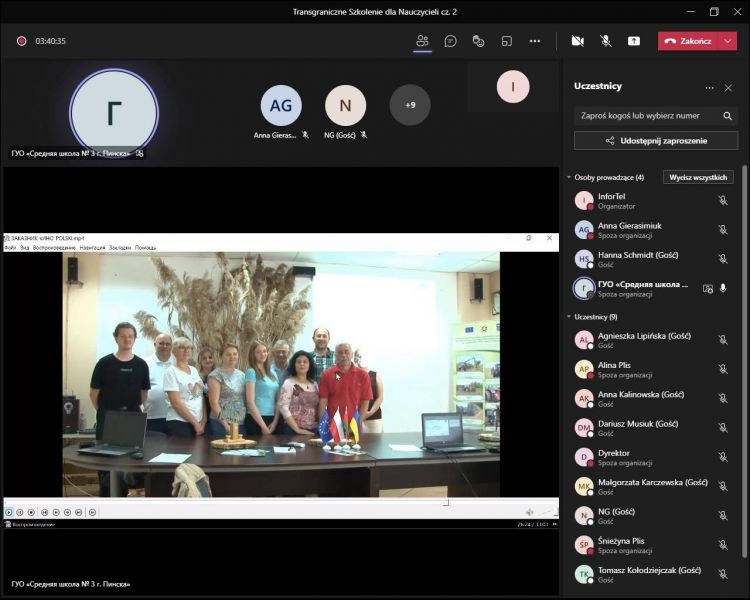The height and width of the screenshot is (600, 750).
Task: Toggle the microphone mute in toolbar
Action: [605, 41]
